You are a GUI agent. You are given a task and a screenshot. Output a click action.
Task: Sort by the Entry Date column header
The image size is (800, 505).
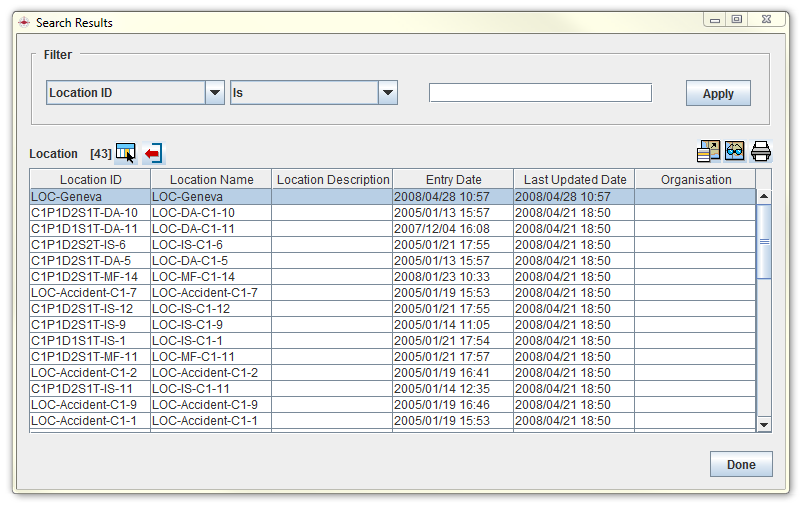tap(453, 180)
